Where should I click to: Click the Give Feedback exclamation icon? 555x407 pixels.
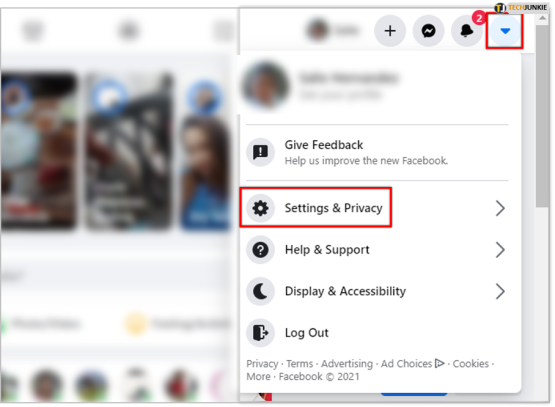tap(261, 152)
